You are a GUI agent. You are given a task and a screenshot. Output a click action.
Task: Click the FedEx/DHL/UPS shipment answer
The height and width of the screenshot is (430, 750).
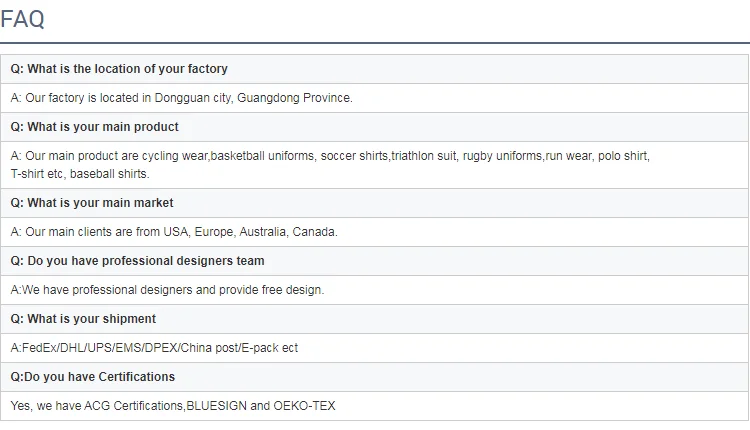coord(154,348)
